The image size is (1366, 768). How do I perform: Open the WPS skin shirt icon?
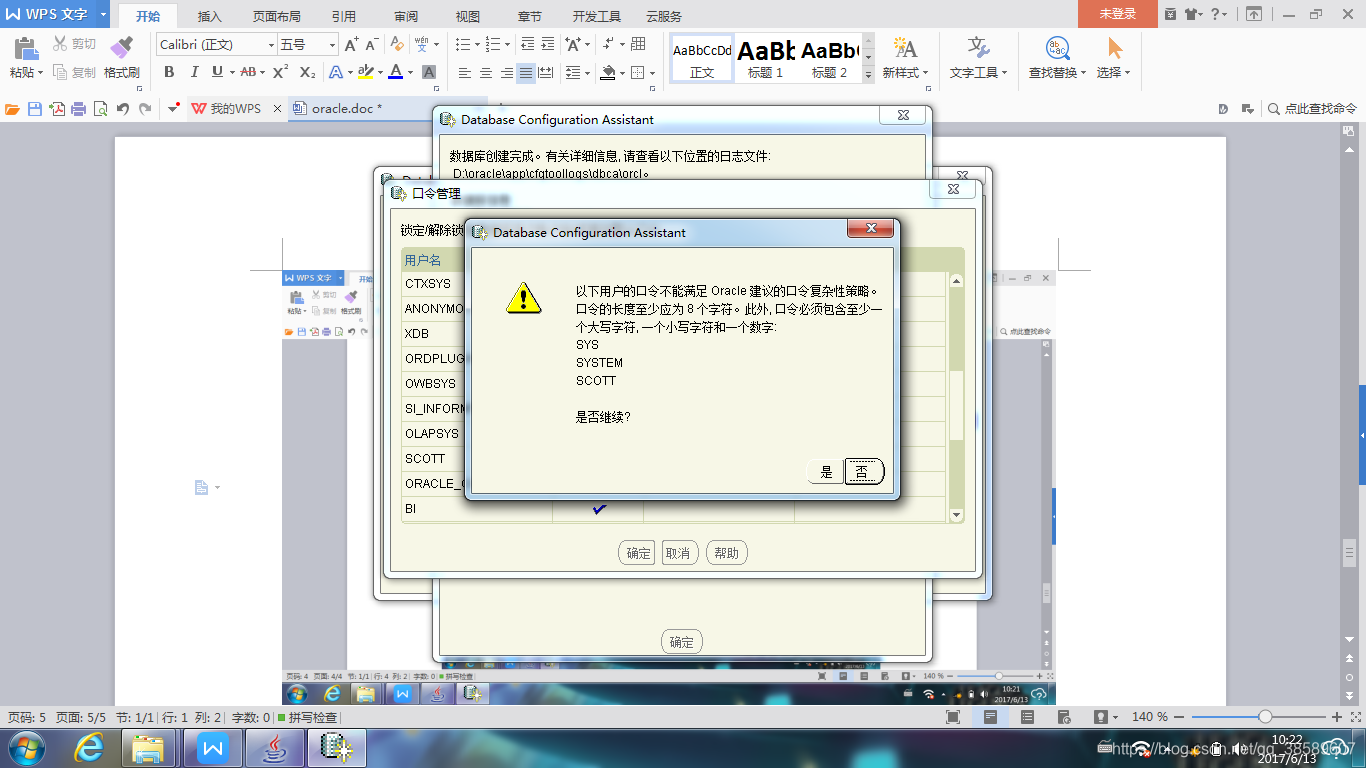[1193, 14]
